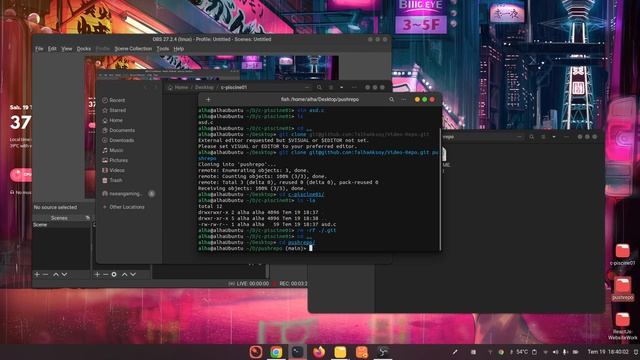Click the microphone icon in system tray
Screen dimensions: 640x360
pyautogui.click(x=565, y=352)
